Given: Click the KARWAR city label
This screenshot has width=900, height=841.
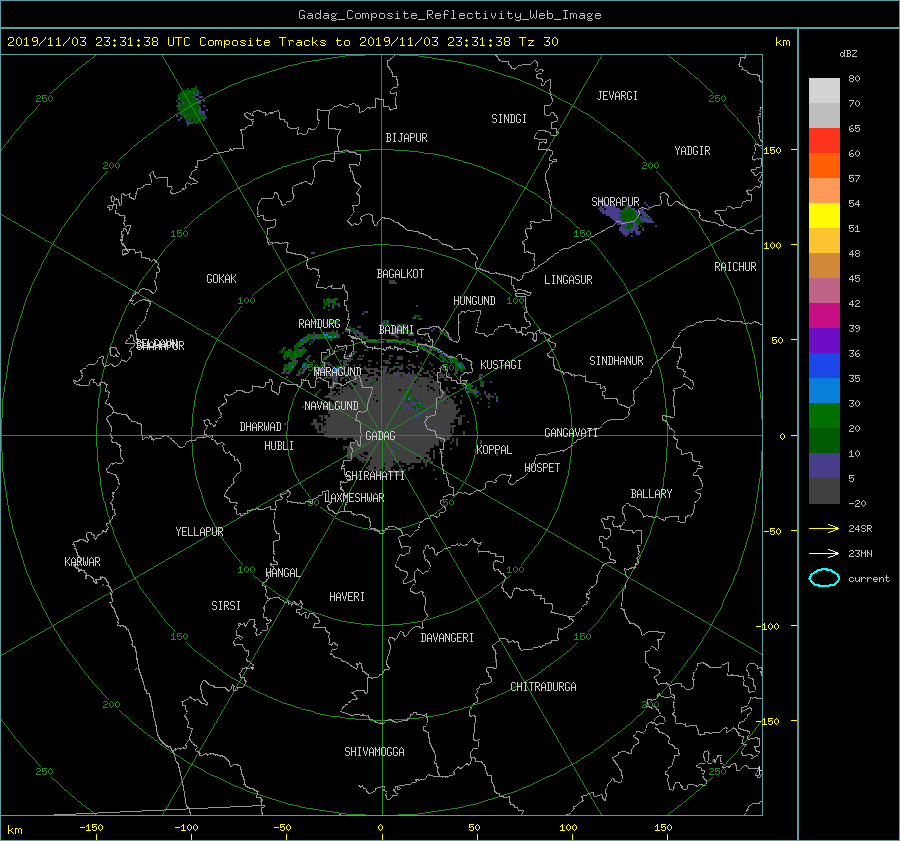Looking at the screenshot, I should 82,561.
